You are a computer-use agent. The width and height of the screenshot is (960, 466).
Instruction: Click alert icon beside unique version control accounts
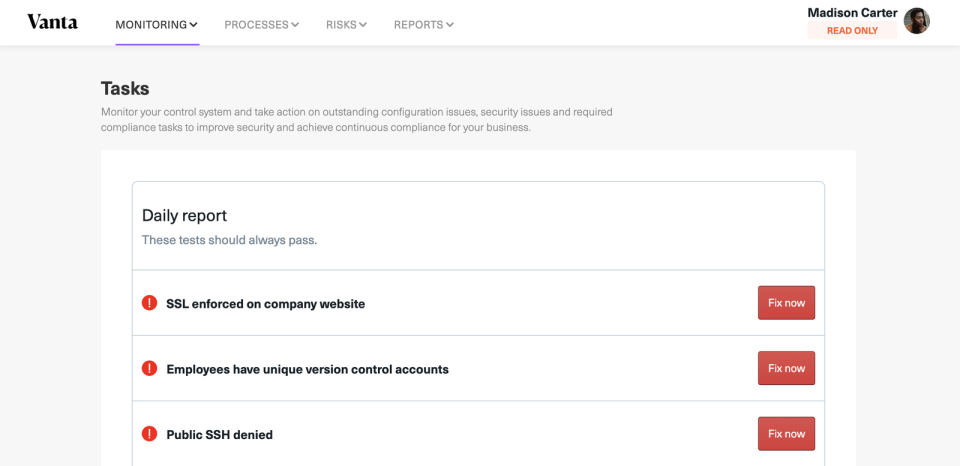tap(149, 368)
